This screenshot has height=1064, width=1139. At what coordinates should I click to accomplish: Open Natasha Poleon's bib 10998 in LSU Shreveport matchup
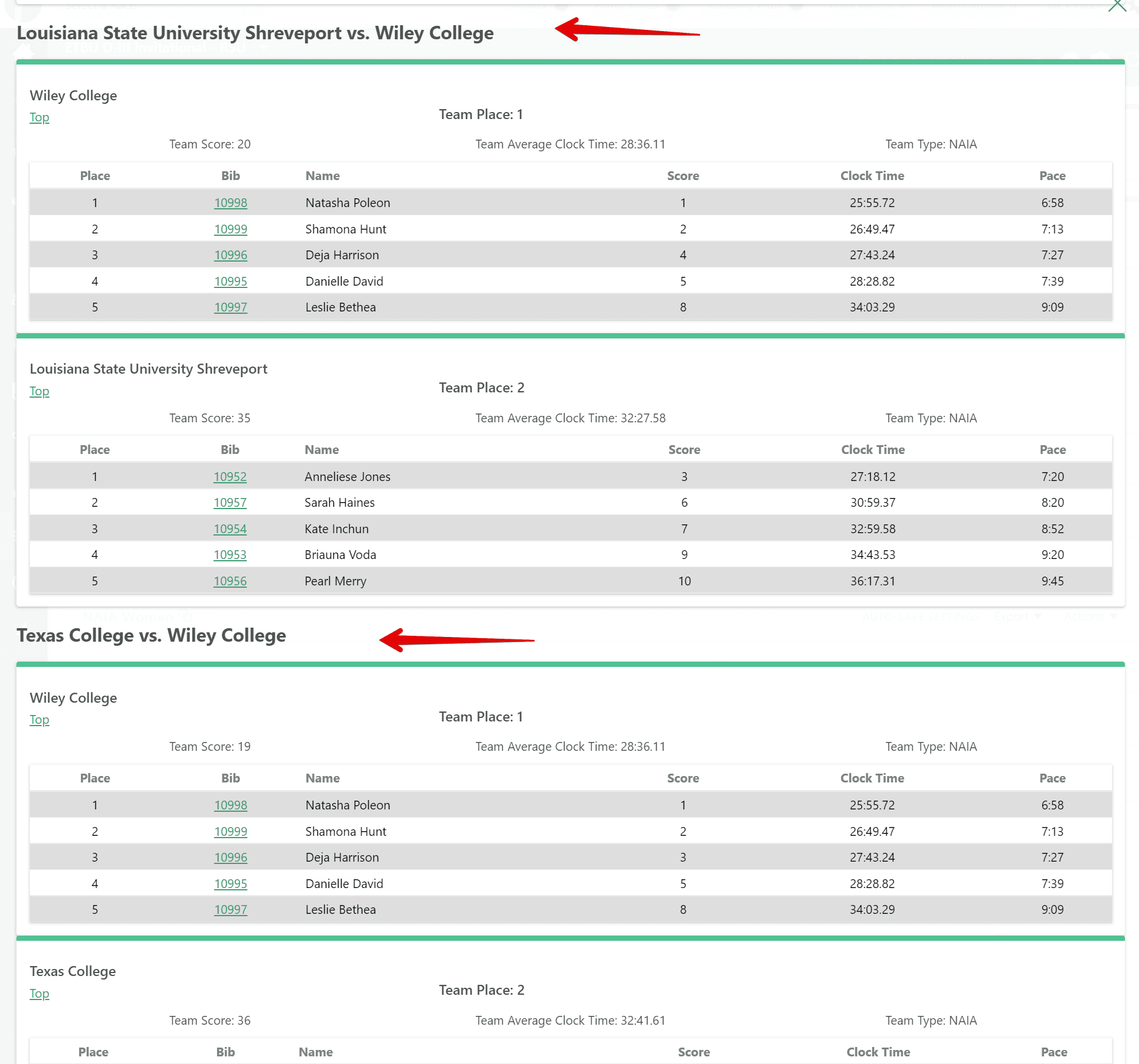231,203
